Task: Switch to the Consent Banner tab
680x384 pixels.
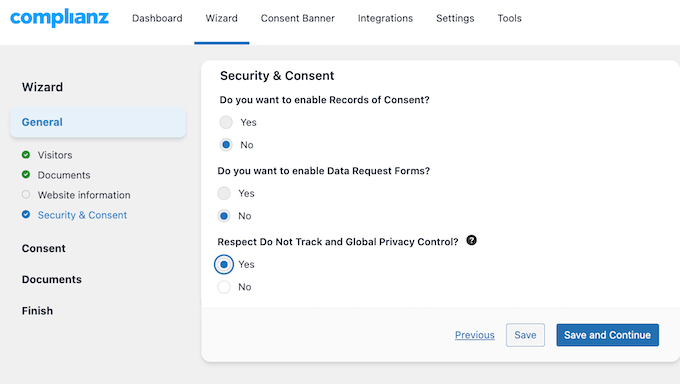Action: click(x=298, y=18)
